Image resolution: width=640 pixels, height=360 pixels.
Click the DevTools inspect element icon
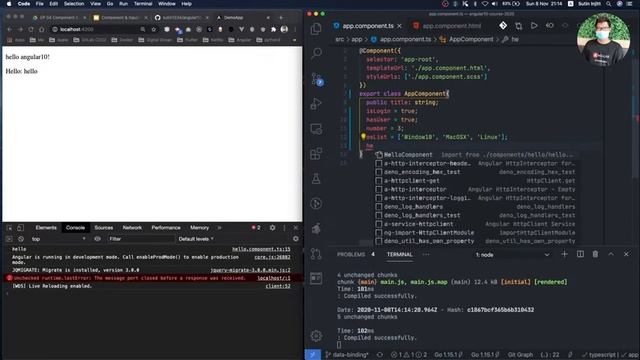point(9,228)
